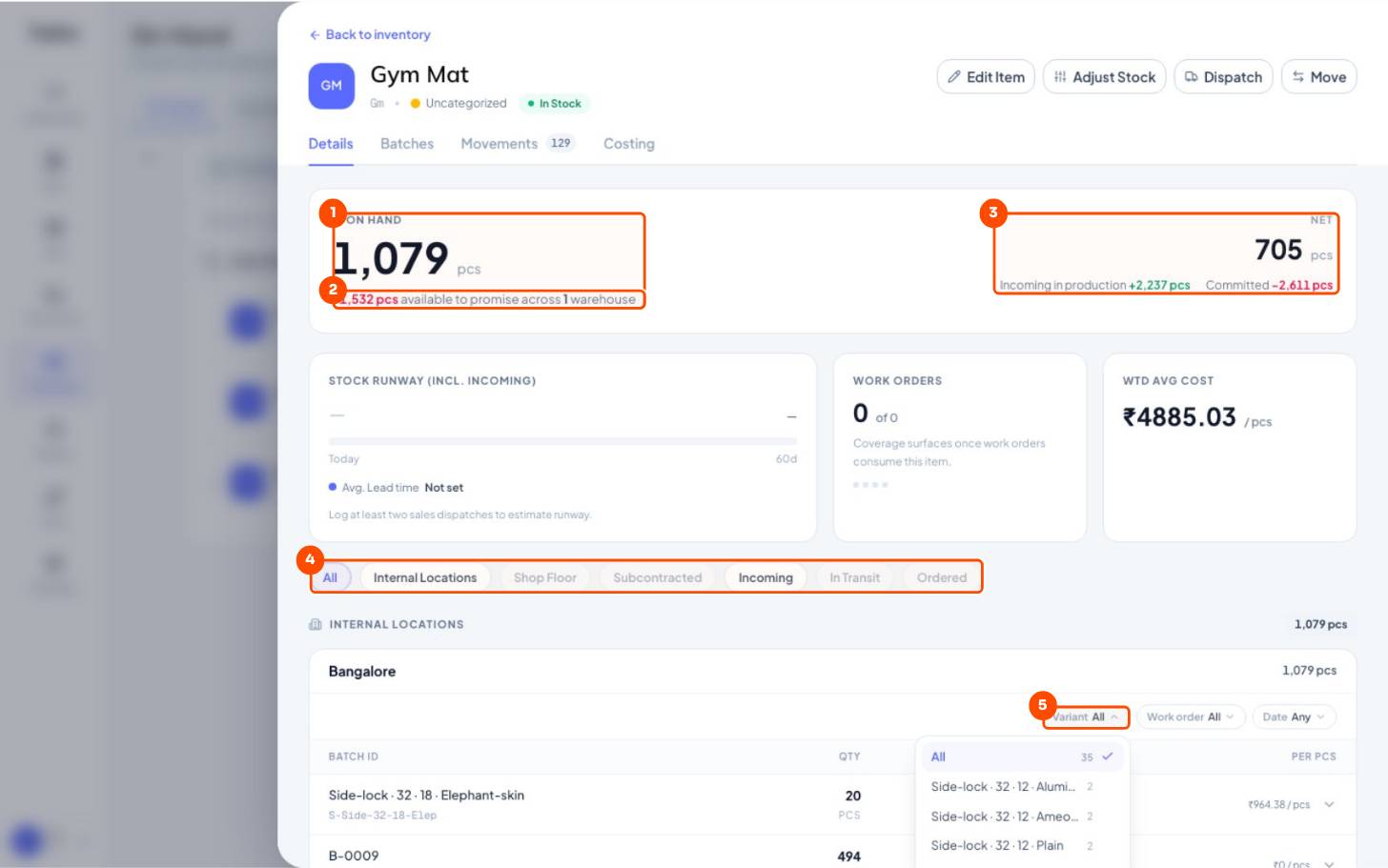Toggle the Internal Locations filter chip
This screenshot has height=868, width=1388.
(x=425, y=577)
